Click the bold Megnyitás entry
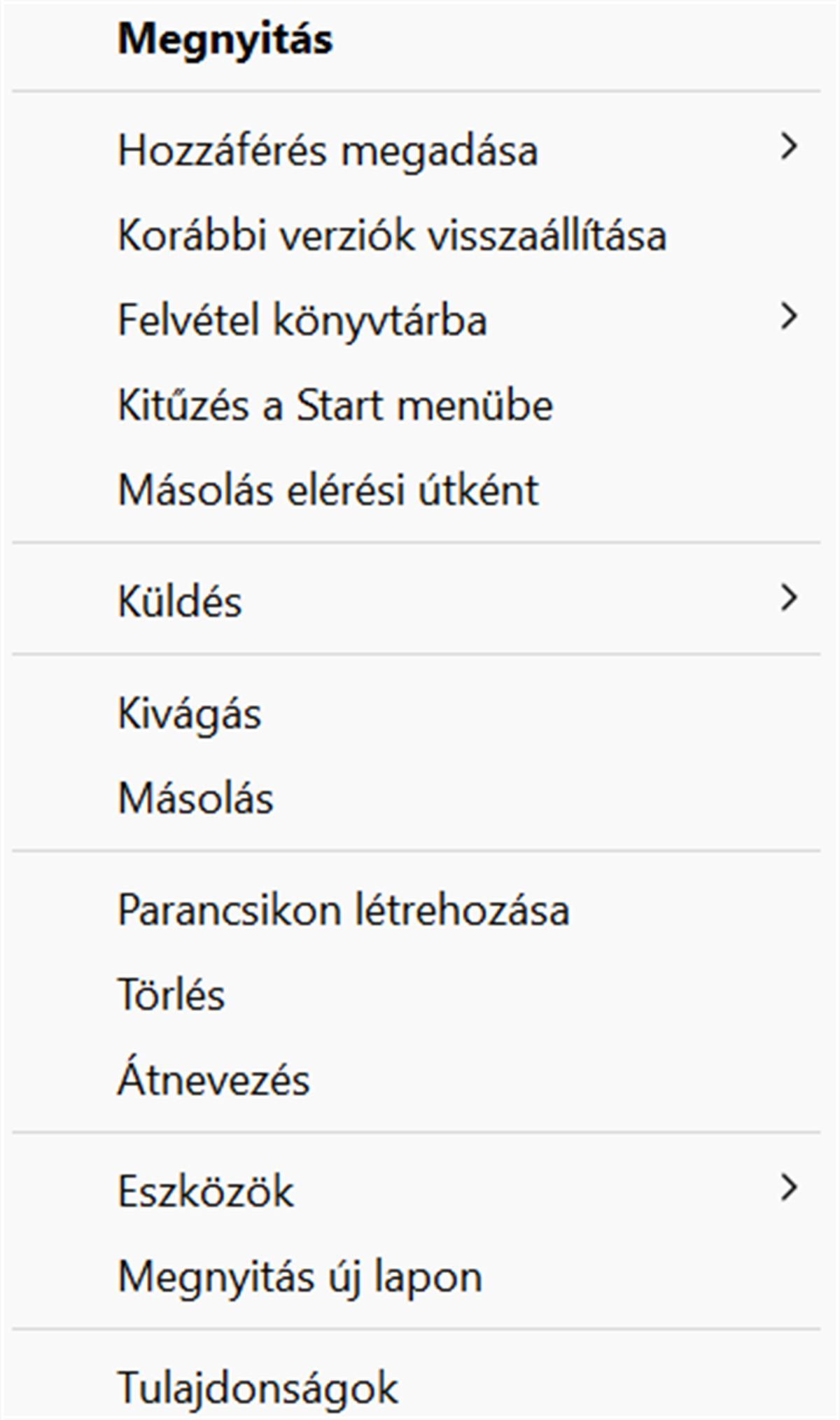Image resolution: width=840 pixels, height=1420 pixels. point(225,39)
